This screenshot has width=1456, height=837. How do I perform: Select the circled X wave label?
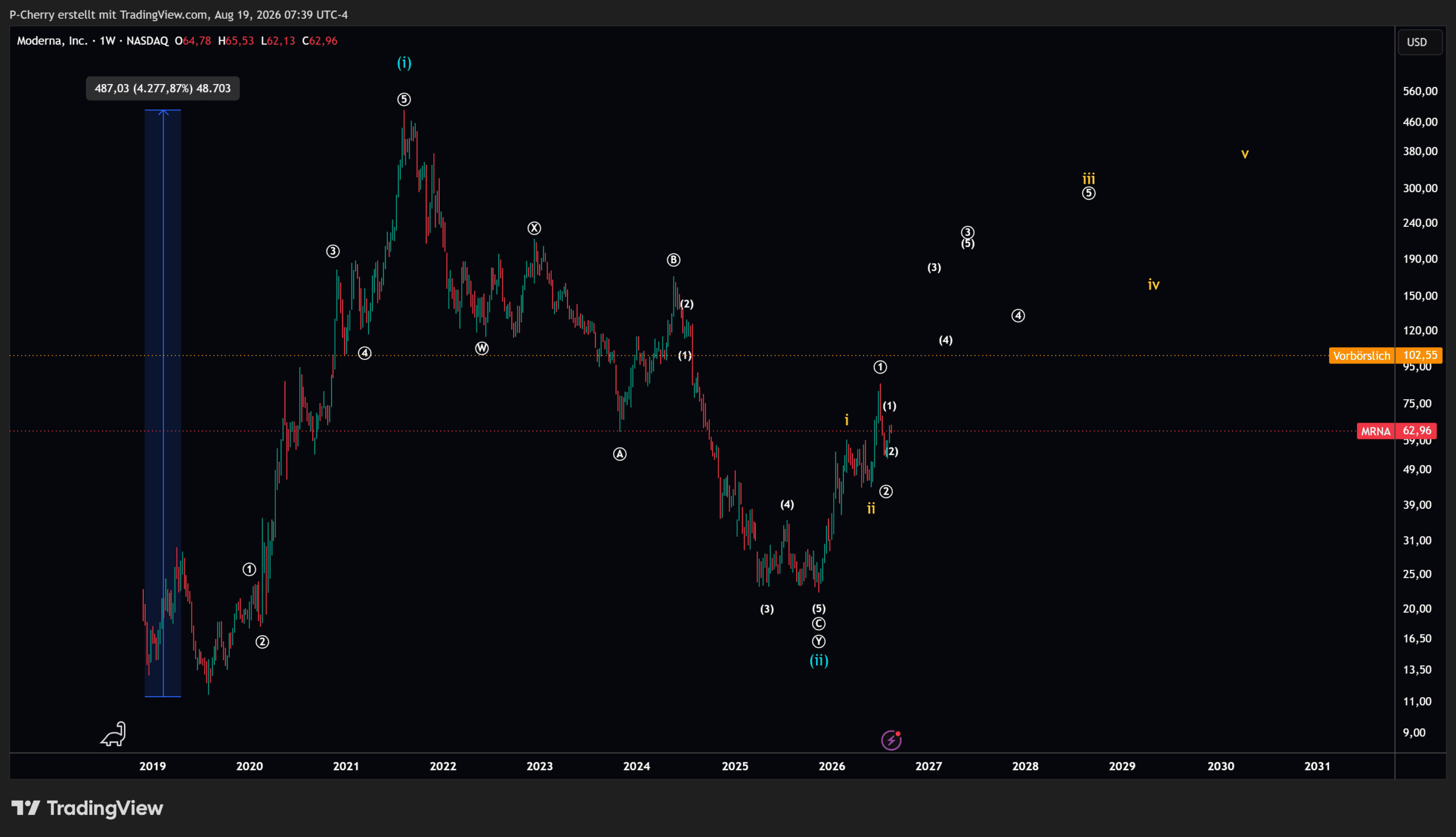tap(534, 228)
